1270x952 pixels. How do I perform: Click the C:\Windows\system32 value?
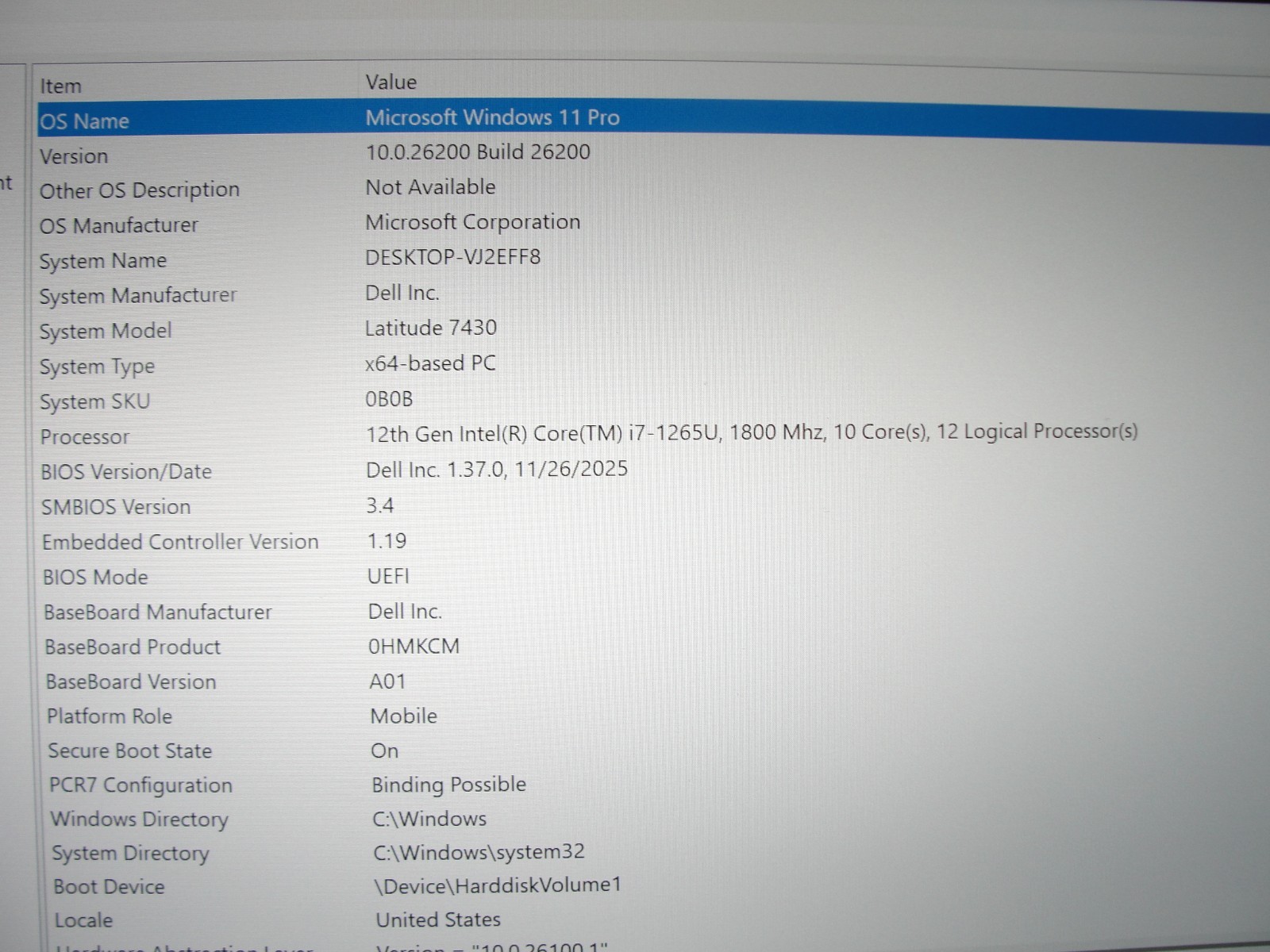pos(479,852)
